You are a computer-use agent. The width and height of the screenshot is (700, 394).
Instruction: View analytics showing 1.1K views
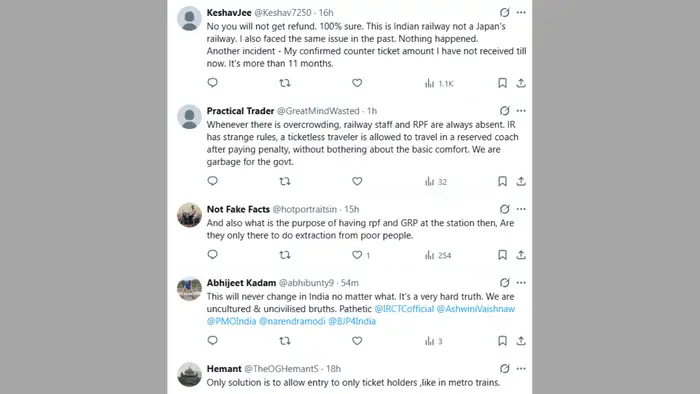(x=439, y=83)
